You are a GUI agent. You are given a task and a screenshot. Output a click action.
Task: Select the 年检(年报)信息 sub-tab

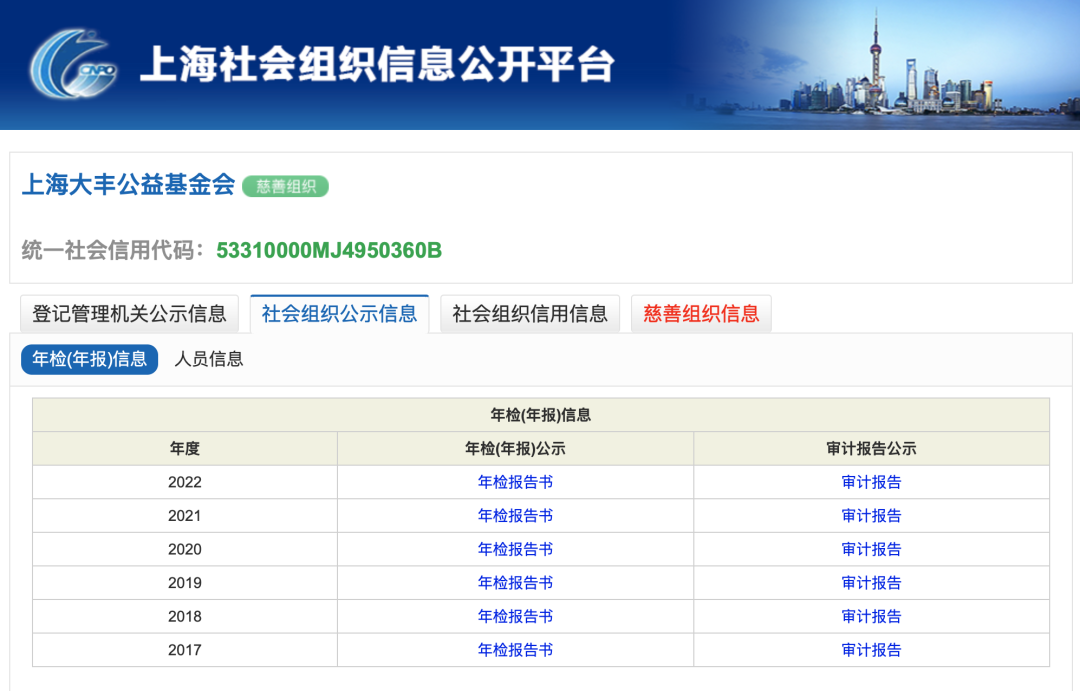[x=90, y=359]
